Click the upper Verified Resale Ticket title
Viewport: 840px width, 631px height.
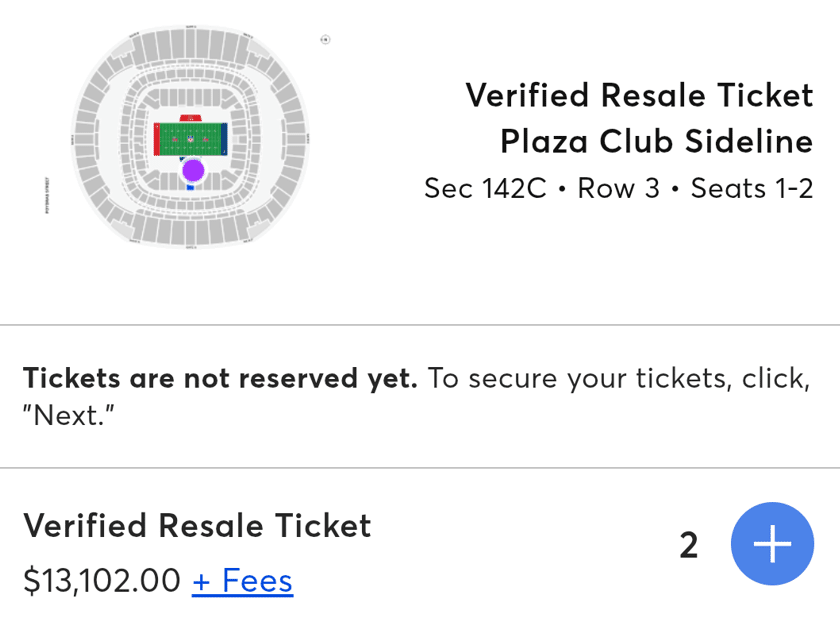[640, 95]
